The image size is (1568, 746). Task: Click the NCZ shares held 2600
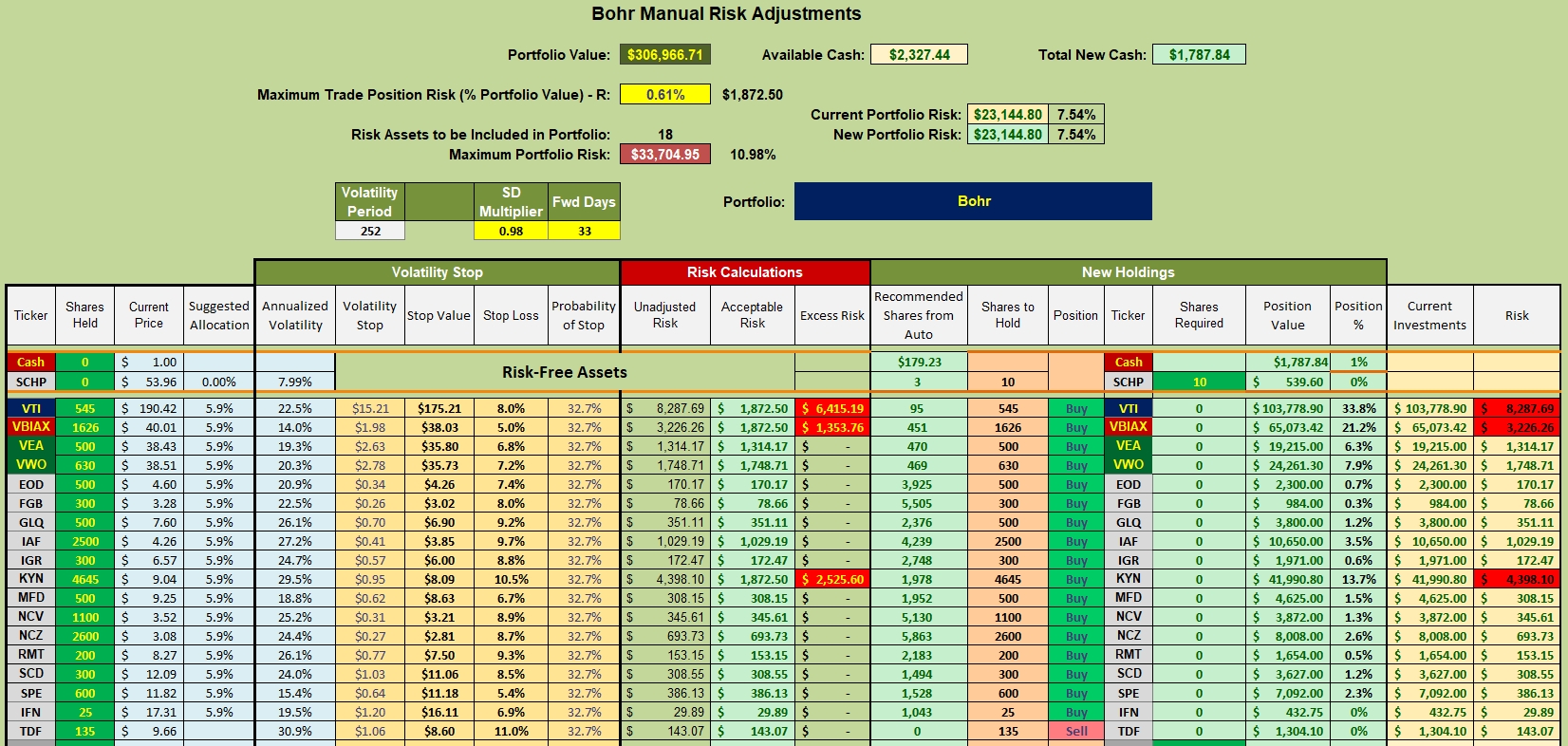tap(85, 636)
